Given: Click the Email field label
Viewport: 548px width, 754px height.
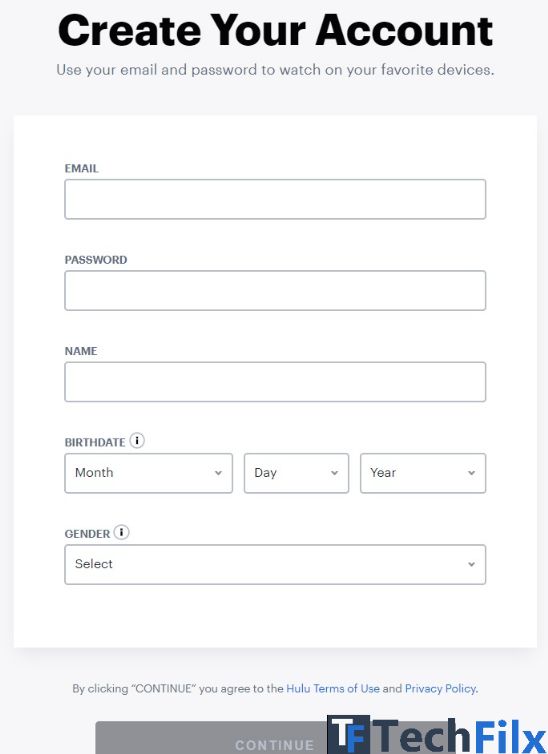Looking at the screenshot, I should (x=81, y=168).
